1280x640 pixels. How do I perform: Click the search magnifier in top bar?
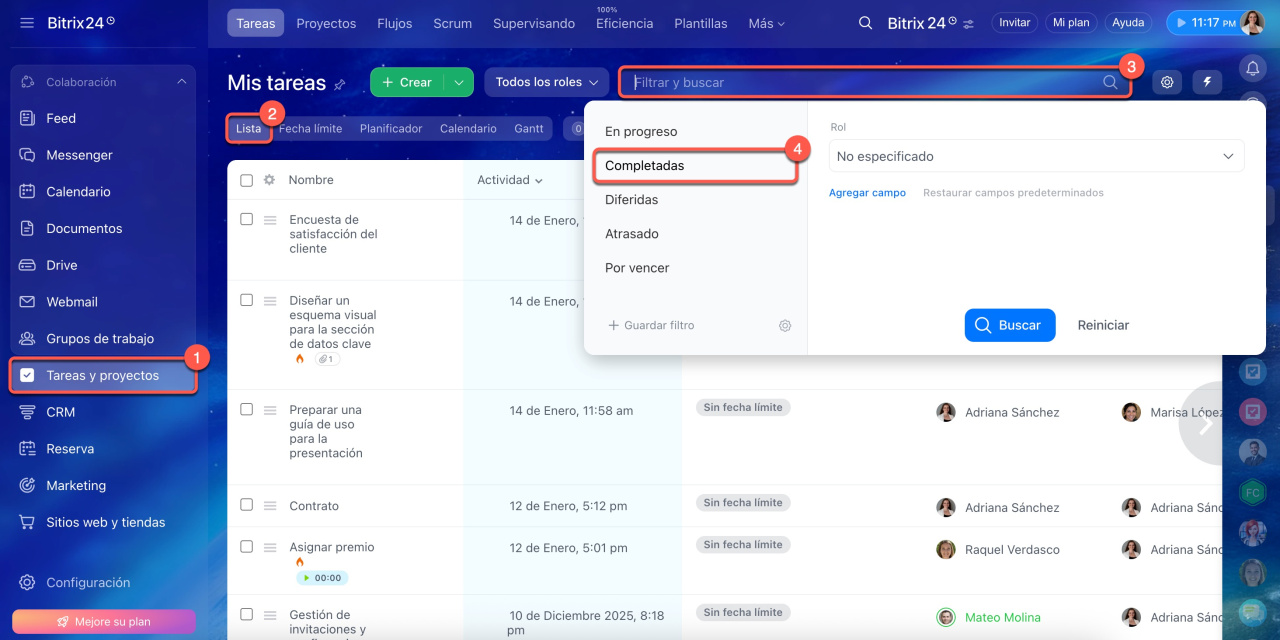pos(866,23)
